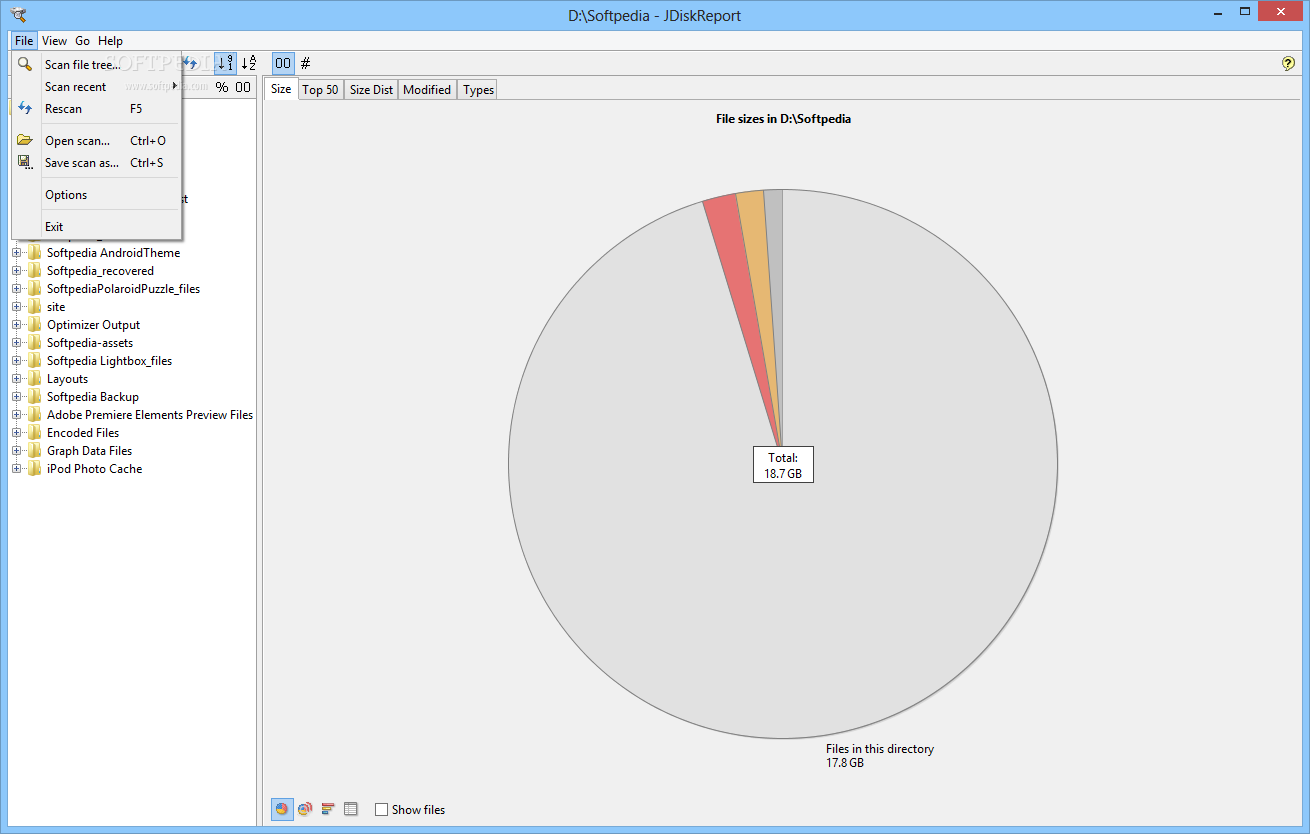Expand the Layouts folder node
This screenshot has width=1310, height=834.
coord(16,379)
